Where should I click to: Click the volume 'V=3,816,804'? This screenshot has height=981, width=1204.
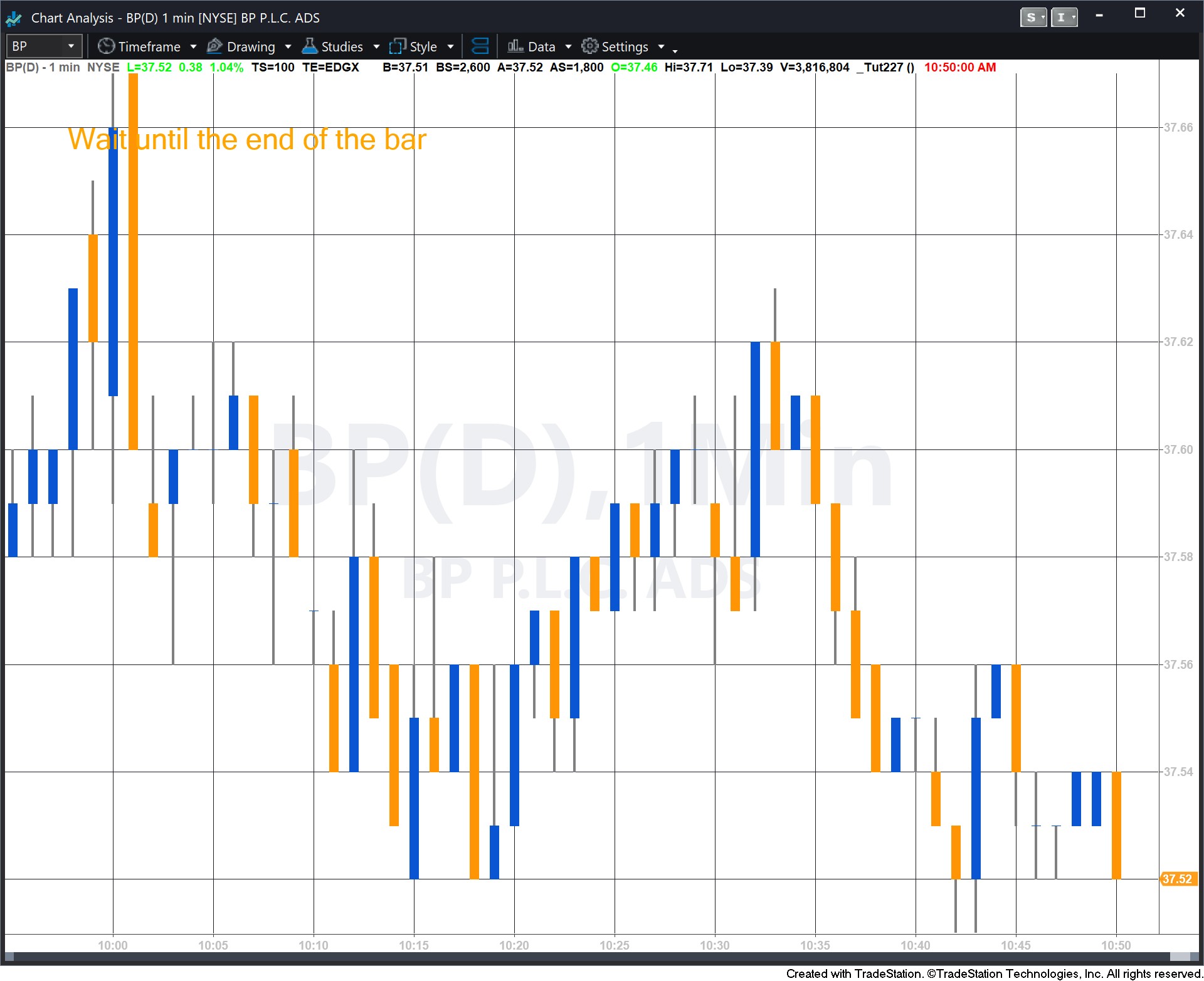pyautogui.click(x=815, y=68)
